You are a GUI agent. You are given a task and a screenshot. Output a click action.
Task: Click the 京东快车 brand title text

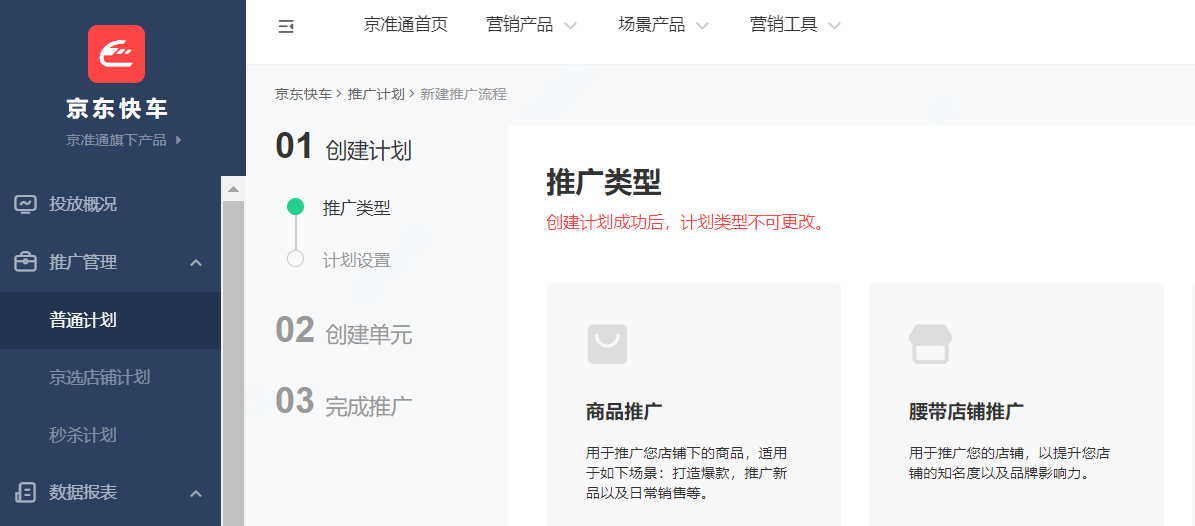pos(117,110)
